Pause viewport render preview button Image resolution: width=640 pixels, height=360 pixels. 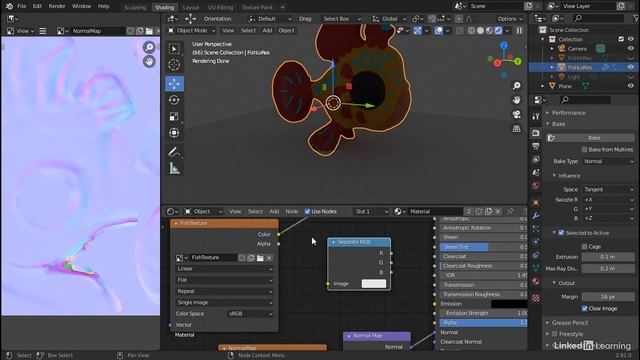pyautogui.click(x=519, y=31)
